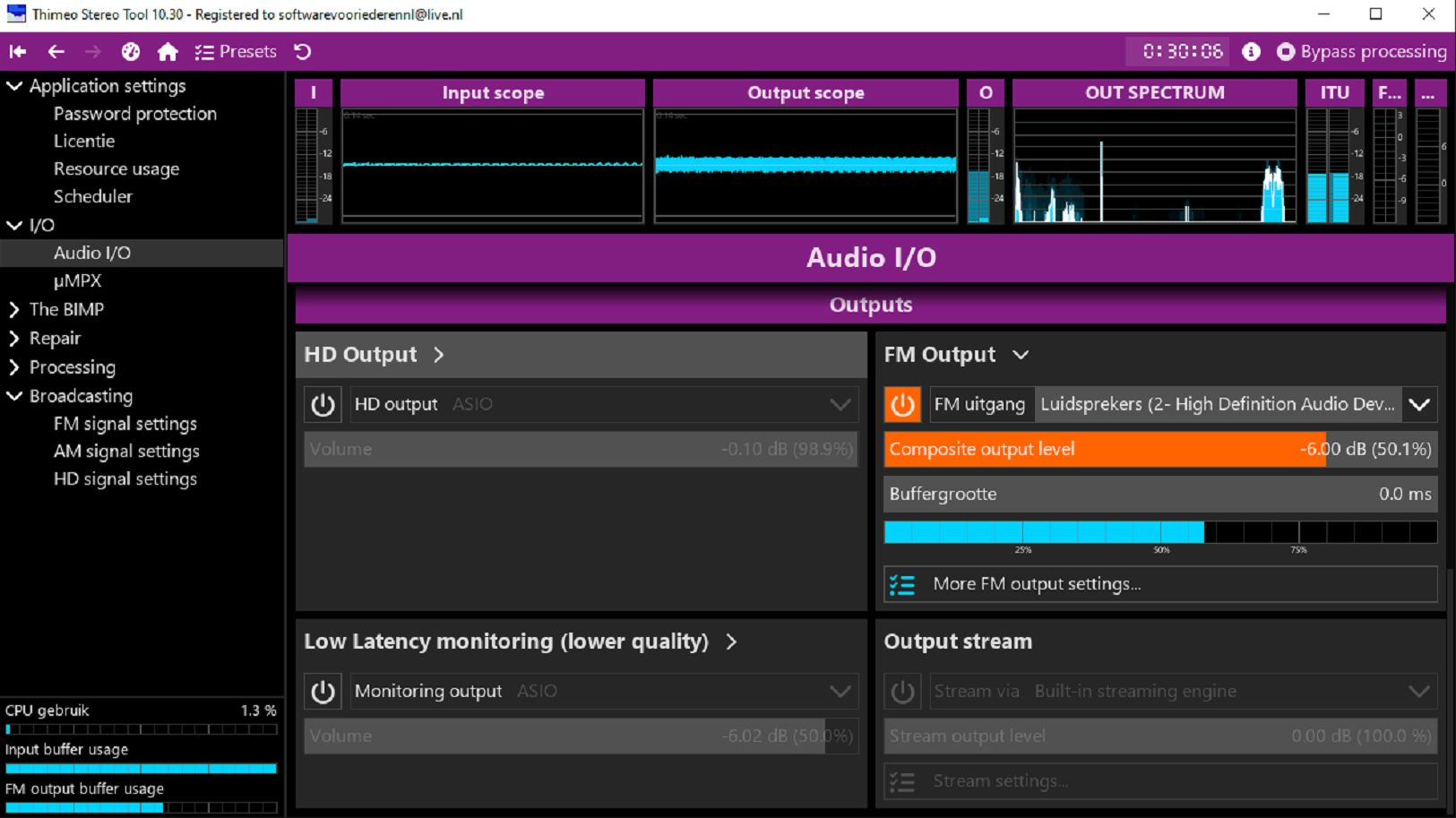The image size is (1456, 818).
Task: Go to the home screen icon
Action: point(168,52)
